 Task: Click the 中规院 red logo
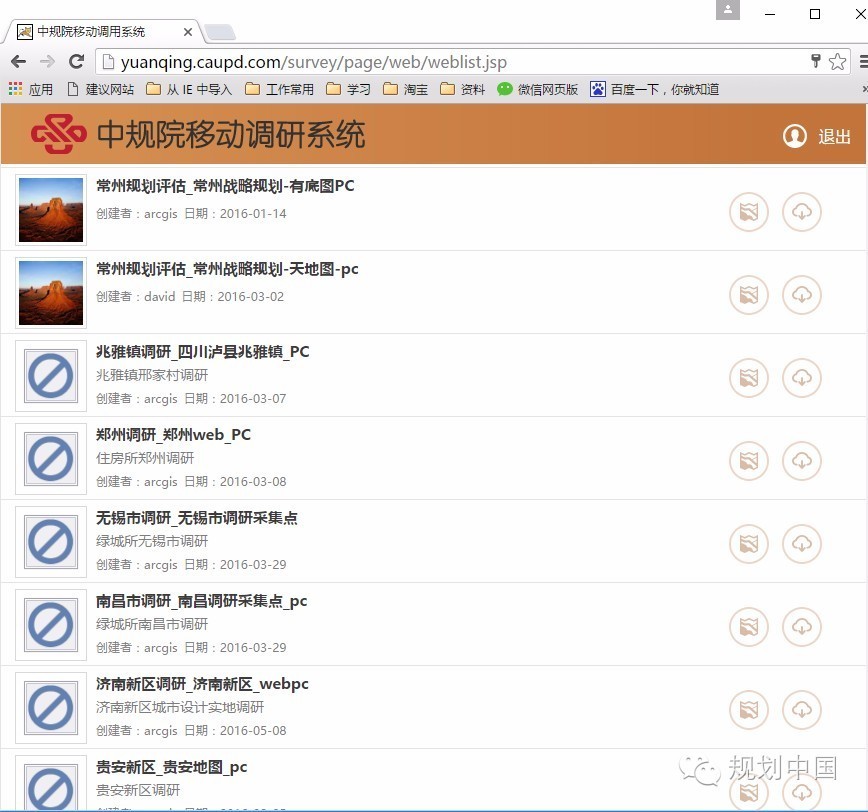tap(59, 134)
